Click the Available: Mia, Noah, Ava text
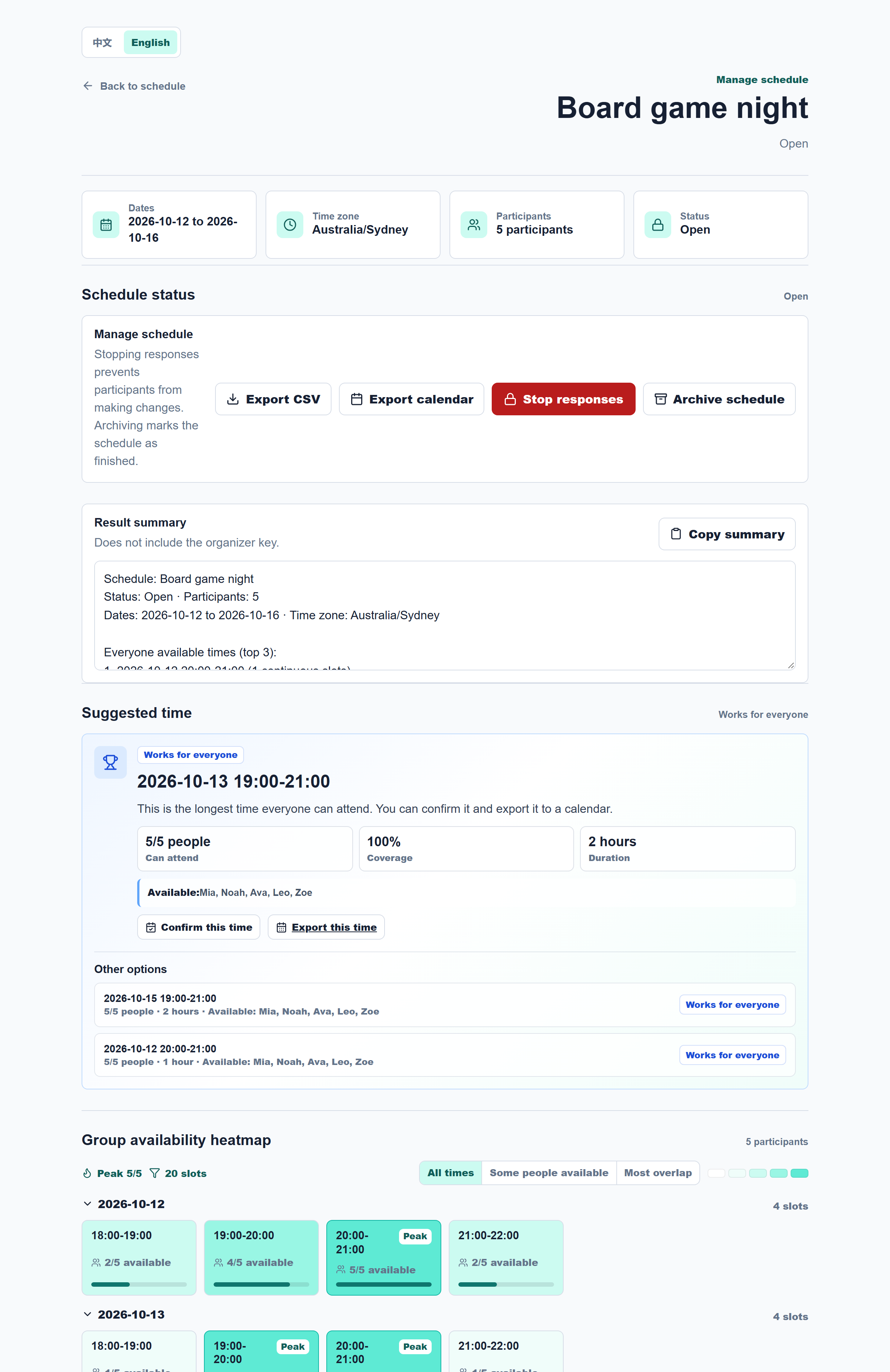 [x=230, y=893]
